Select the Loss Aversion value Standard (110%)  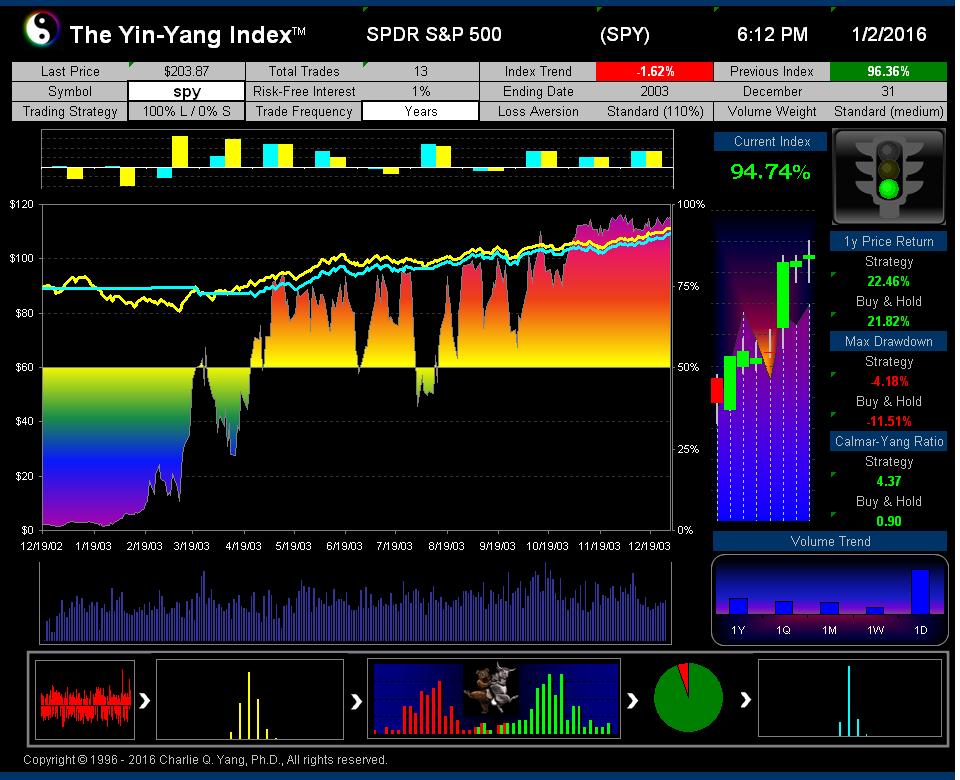pos(655,111)
